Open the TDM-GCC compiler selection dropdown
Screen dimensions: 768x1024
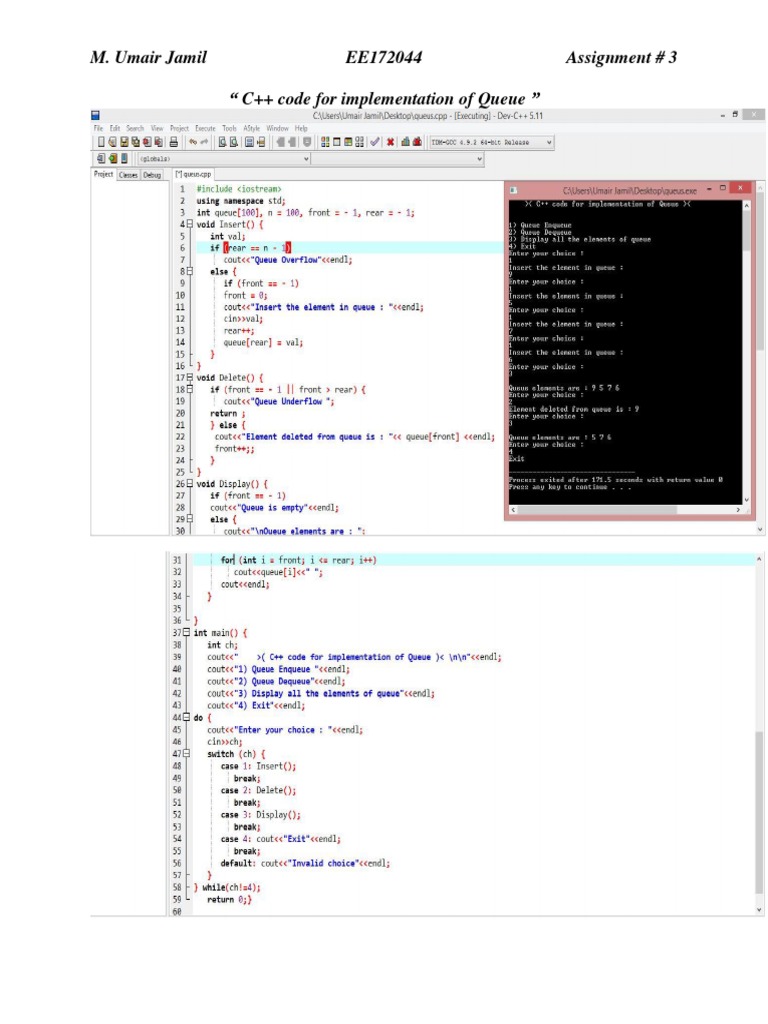(x=491, y=142)
